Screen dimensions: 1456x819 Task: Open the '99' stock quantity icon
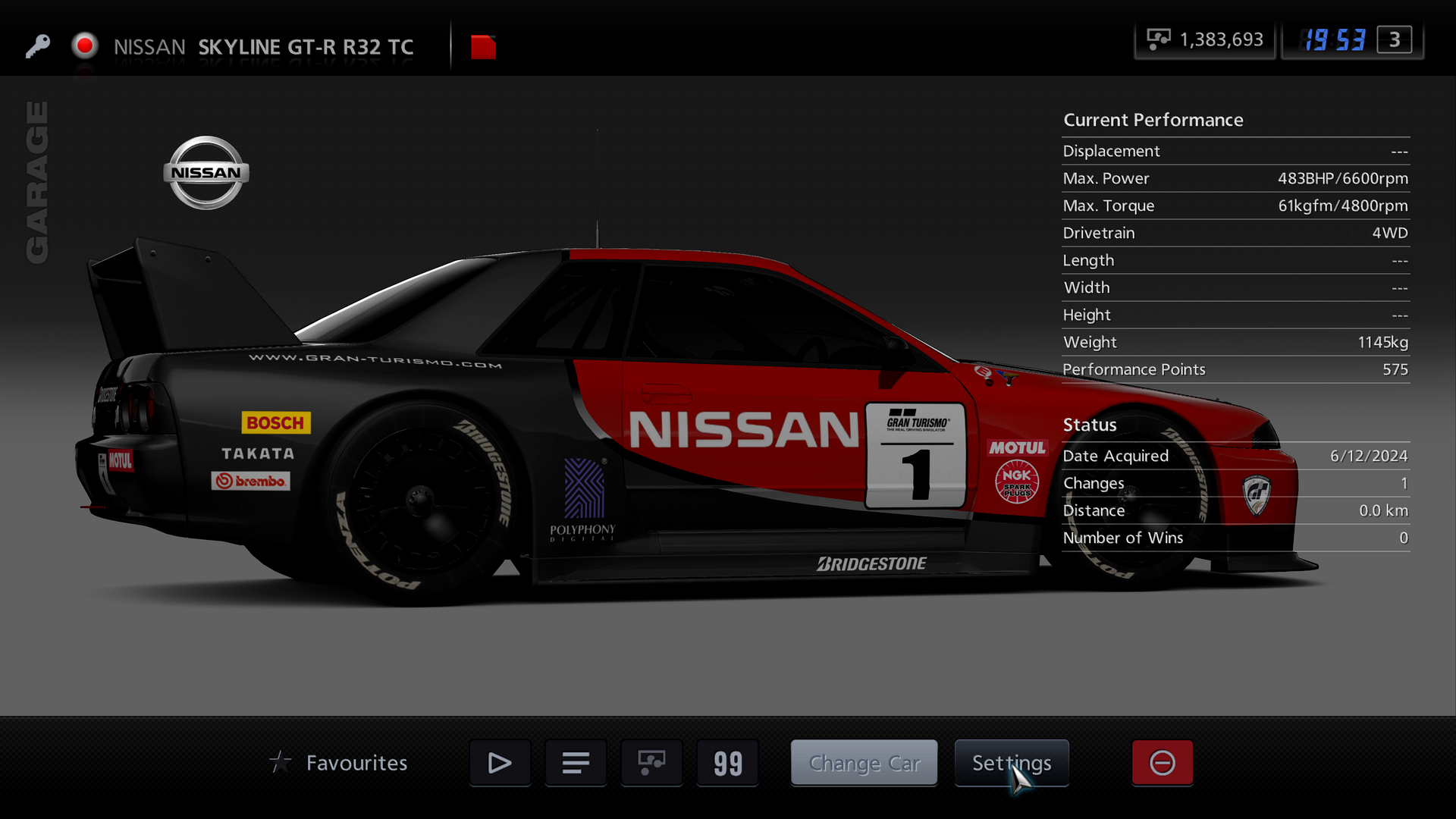[727, 763]
